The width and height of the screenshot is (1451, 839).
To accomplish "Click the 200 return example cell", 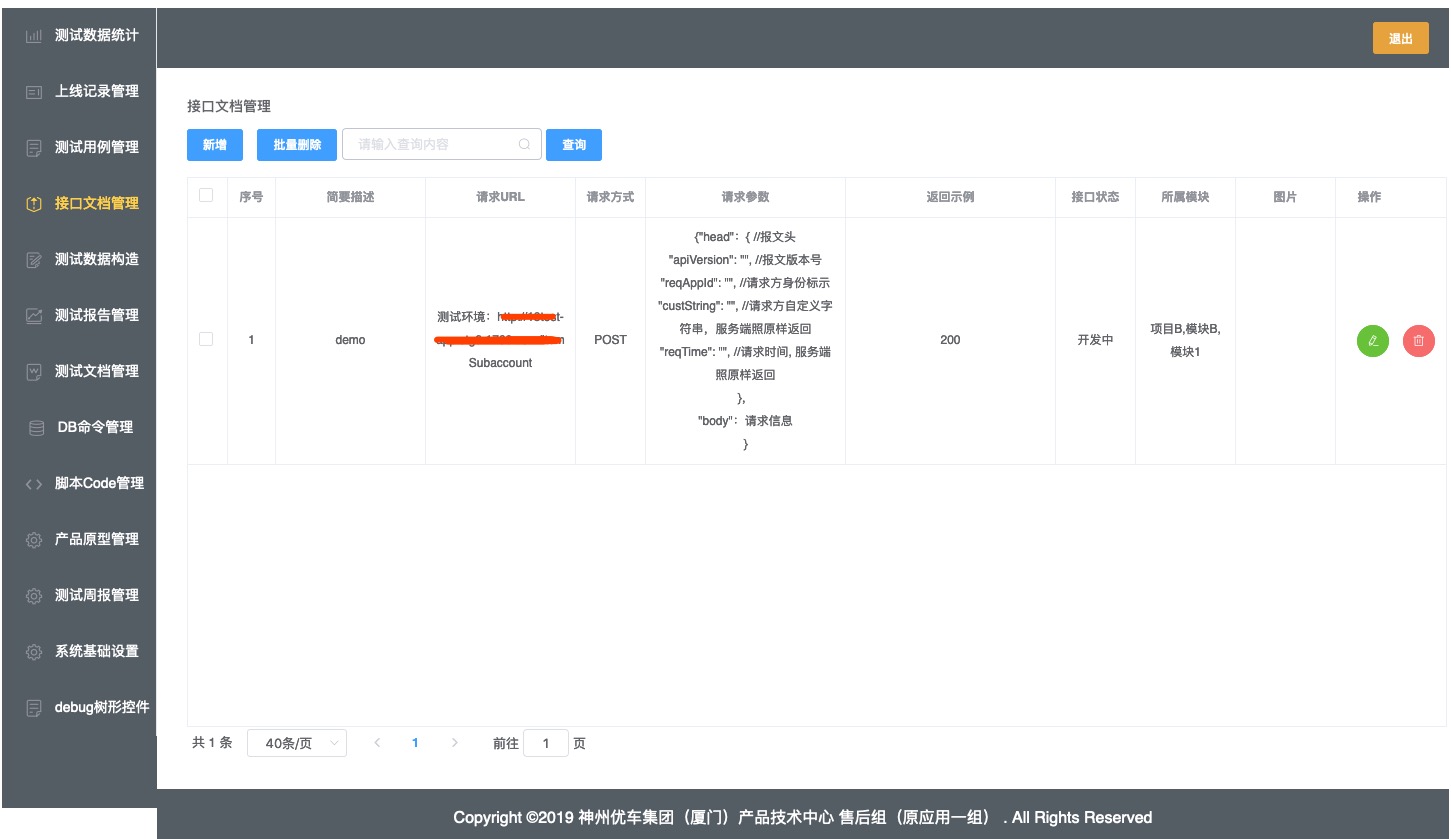I will [x=950, y=340].
